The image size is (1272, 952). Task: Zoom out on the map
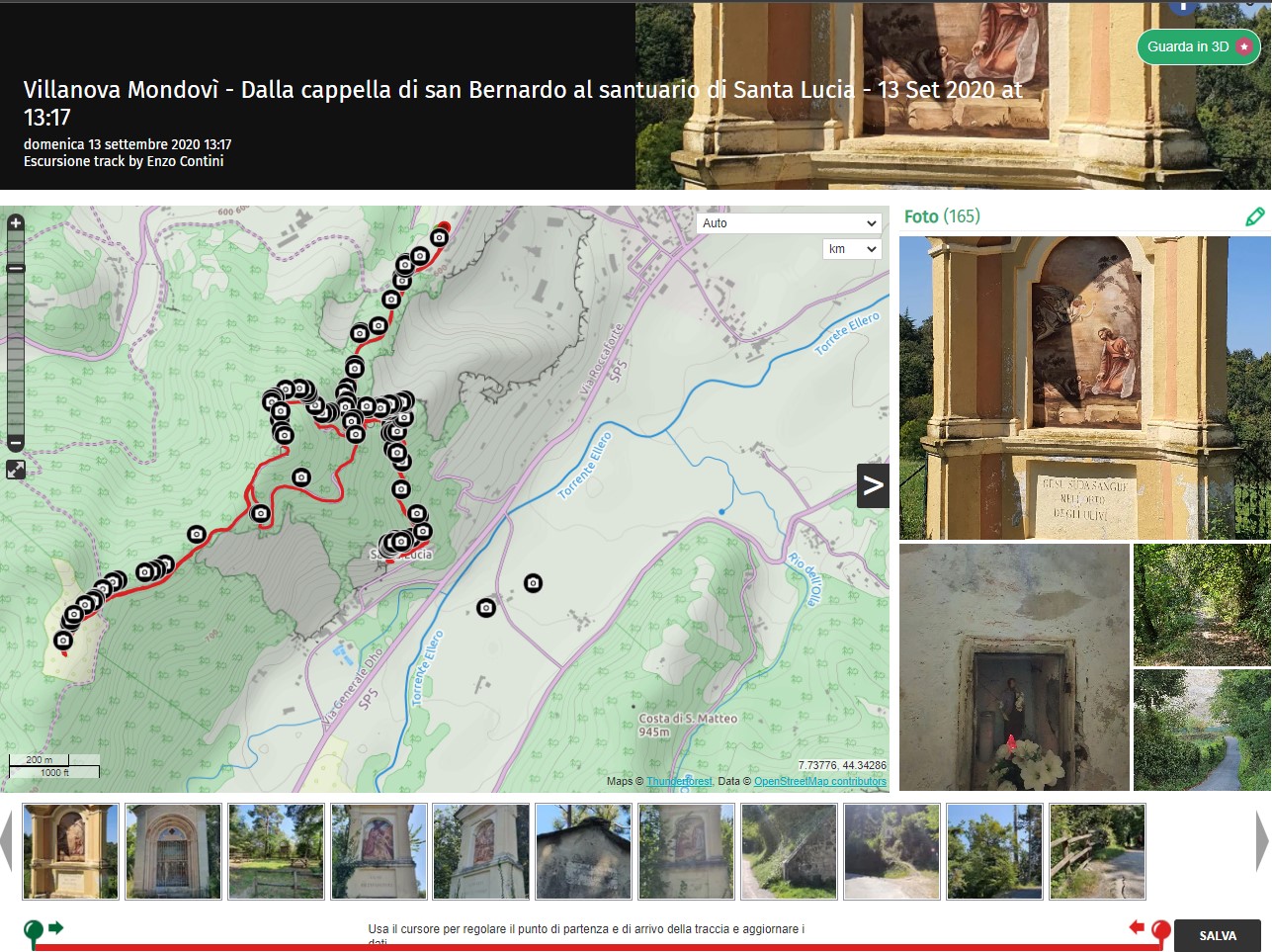pyautogui.click(x=16, y=443)
